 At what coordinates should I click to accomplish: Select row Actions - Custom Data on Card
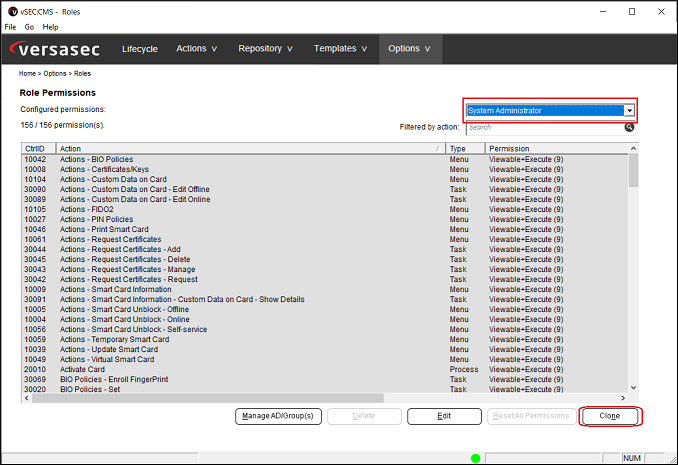coord(325,179)
